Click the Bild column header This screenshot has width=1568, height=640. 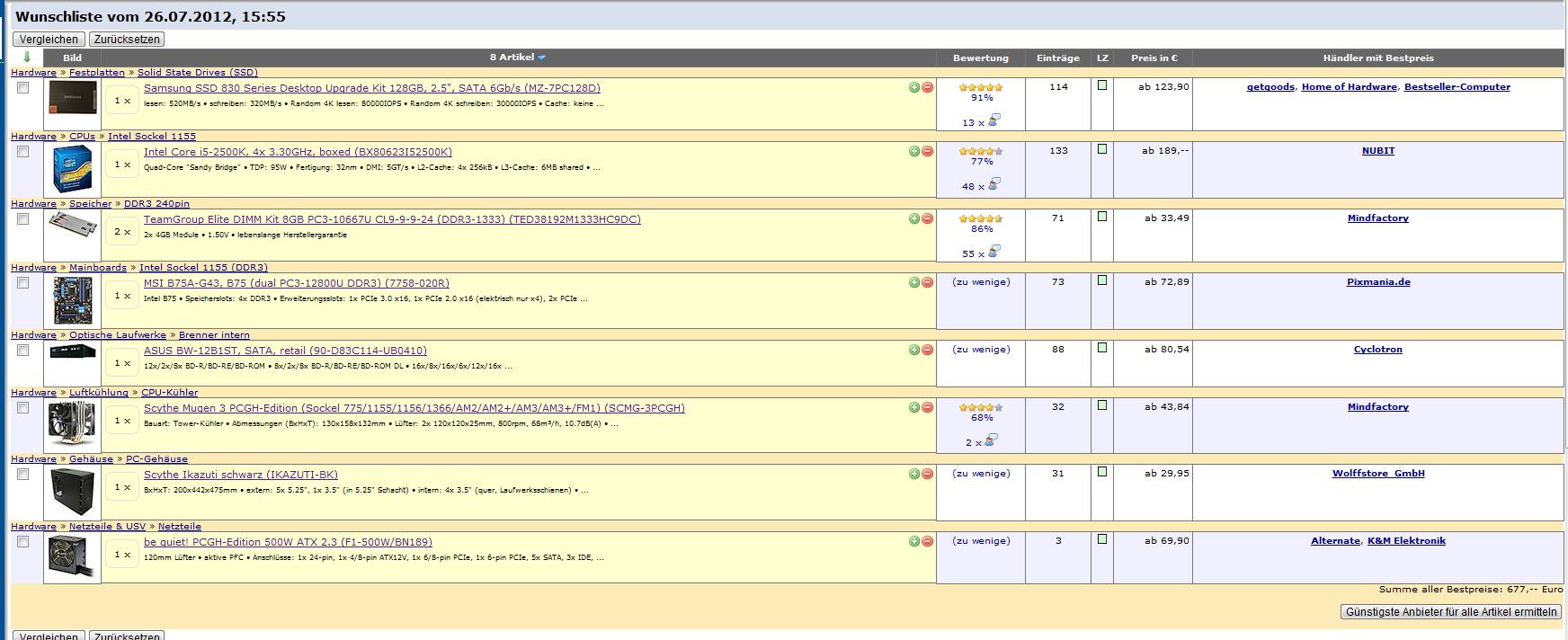[73, 58]
